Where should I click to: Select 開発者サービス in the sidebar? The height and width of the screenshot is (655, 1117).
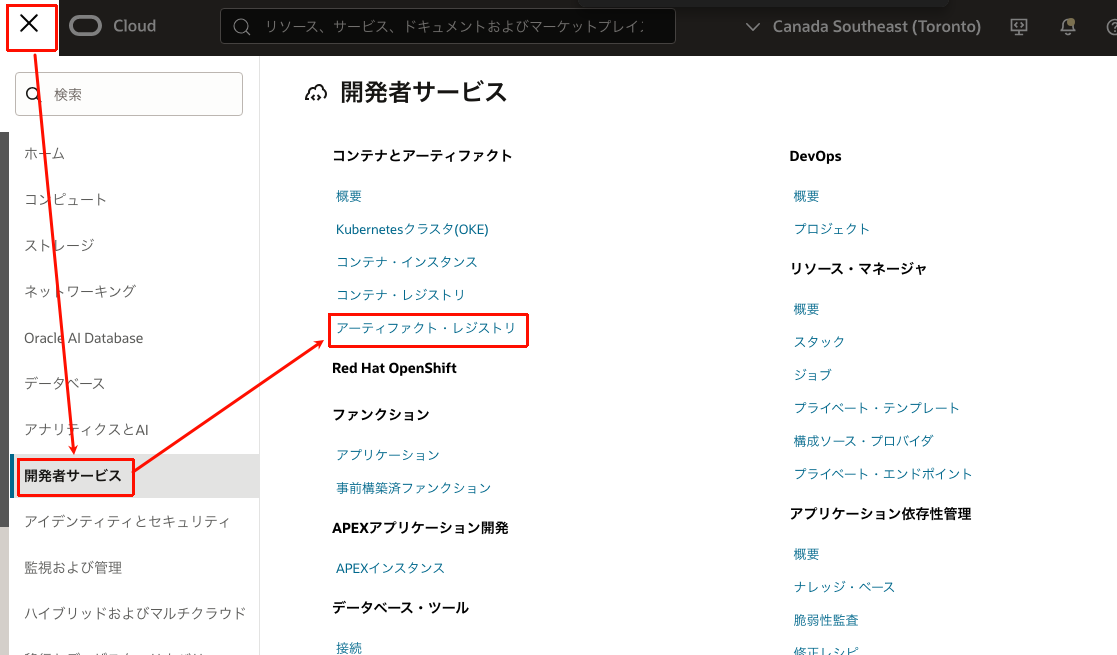point(74,476)
